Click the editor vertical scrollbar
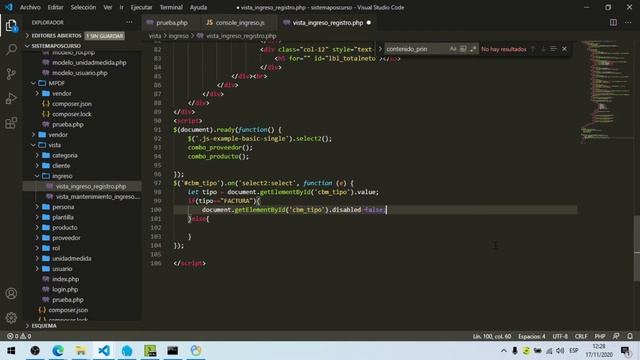 tap(637, 248)
